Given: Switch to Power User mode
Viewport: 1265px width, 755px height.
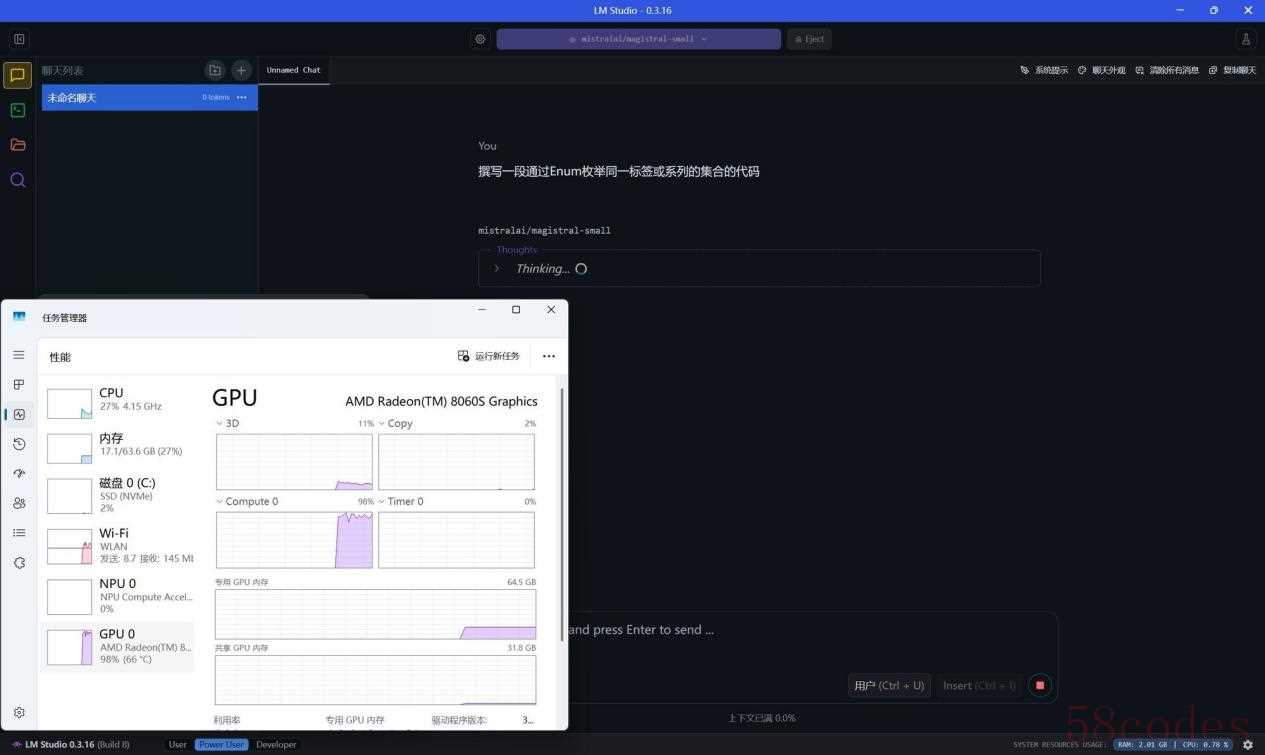Looking at the screenshot, I should click(x=222, y=745).
